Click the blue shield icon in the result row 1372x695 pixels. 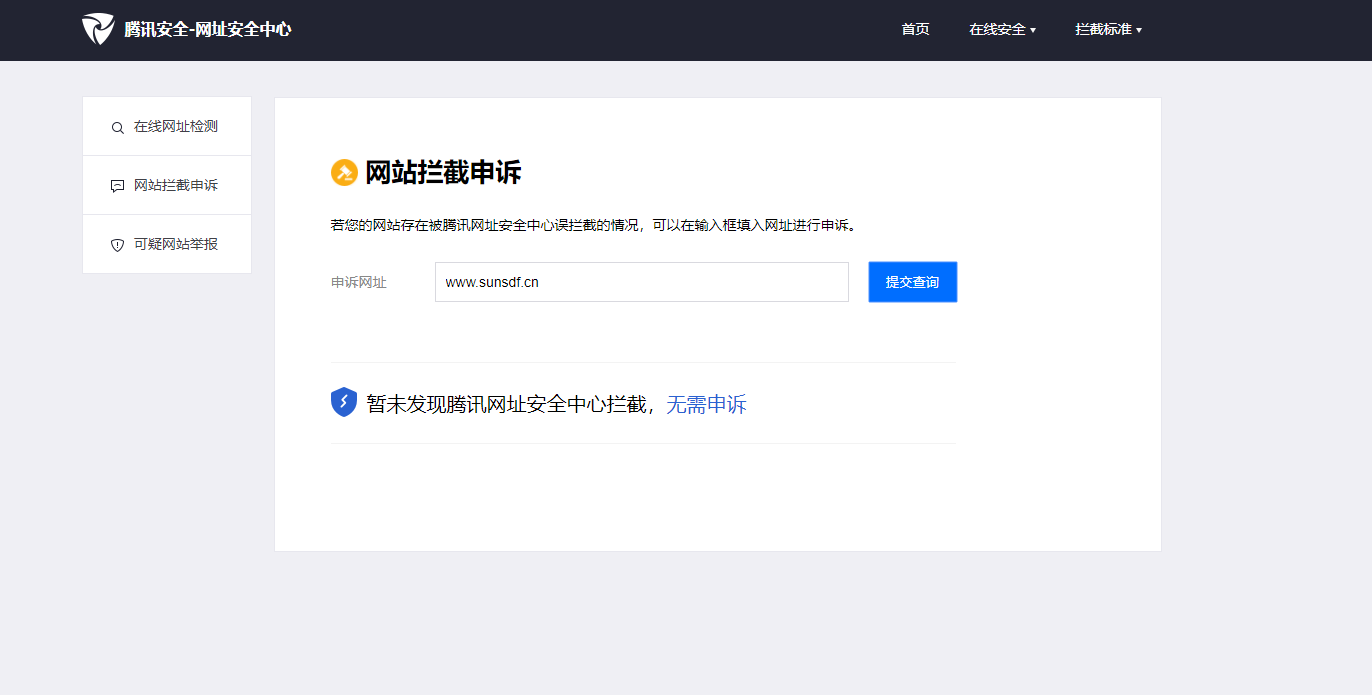tap(344, 402)
